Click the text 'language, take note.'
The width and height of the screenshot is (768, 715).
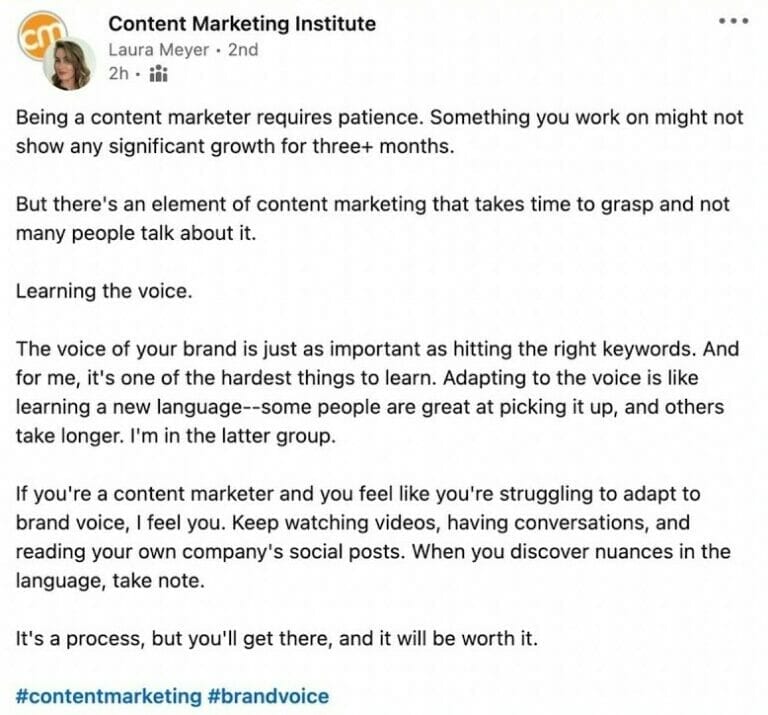pos(110,580)
